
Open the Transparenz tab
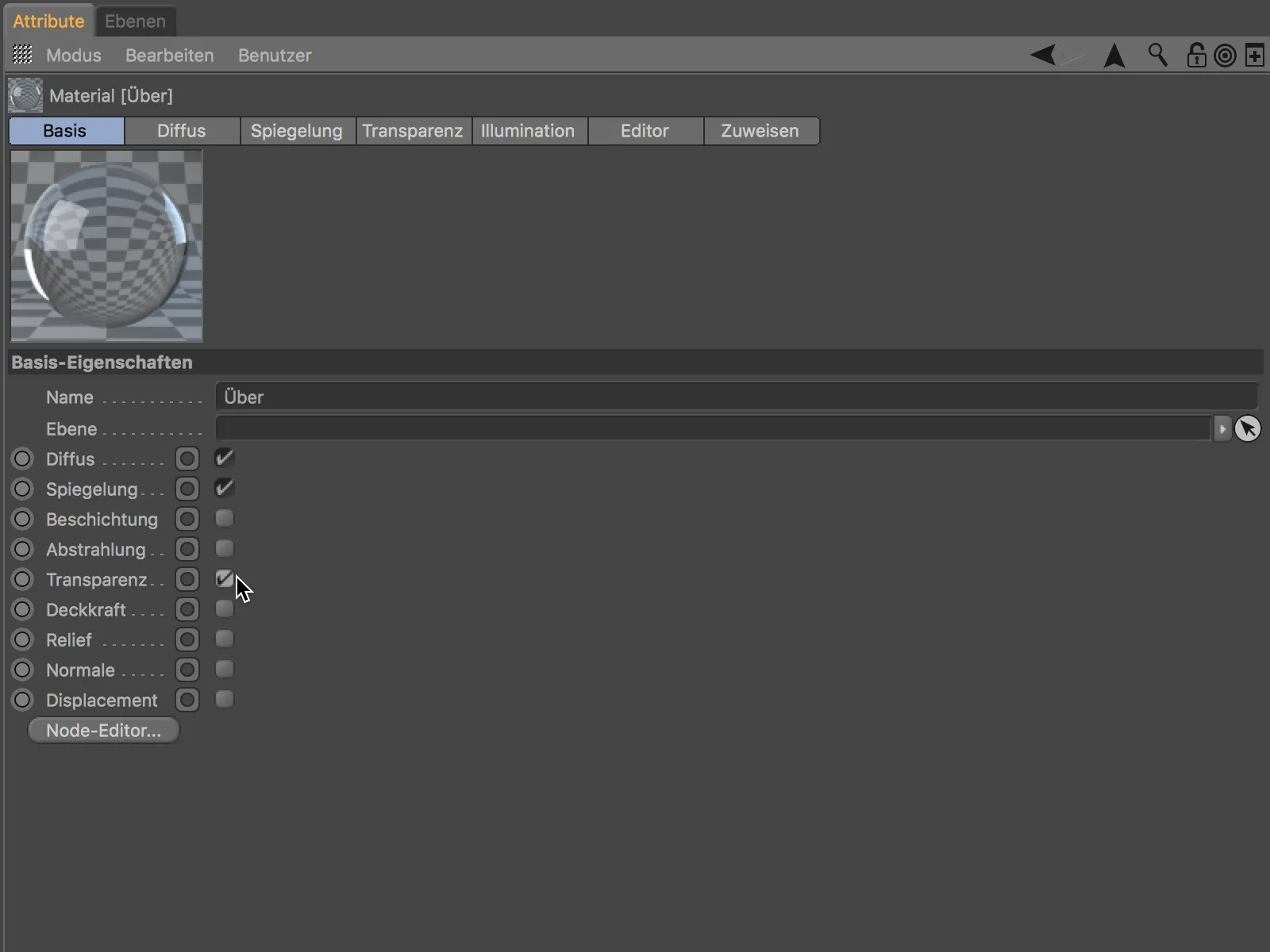(414, 131)
